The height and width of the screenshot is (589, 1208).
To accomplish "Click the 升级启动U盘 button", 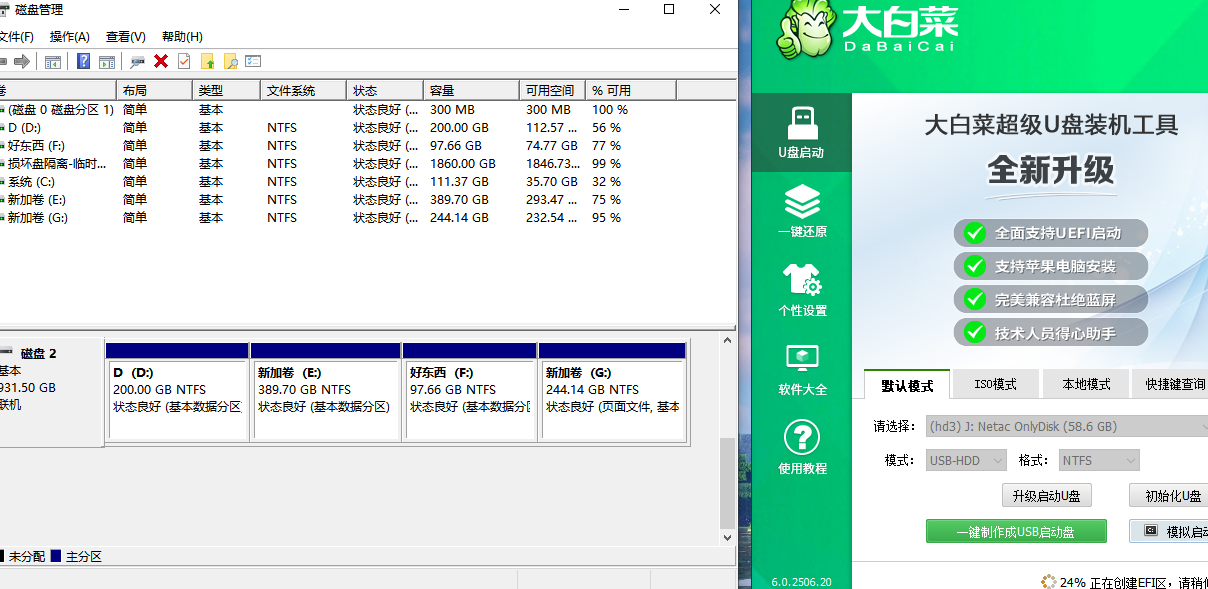I will click(1046, 496).
